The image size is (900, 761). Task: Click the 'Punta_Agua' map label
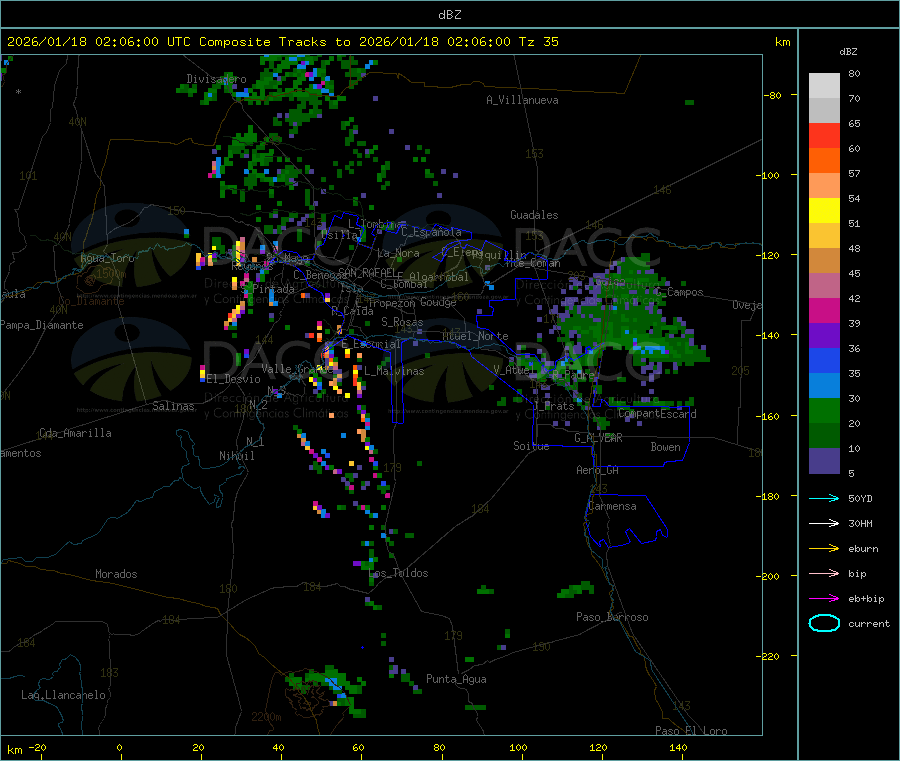(x=456, y=679)
